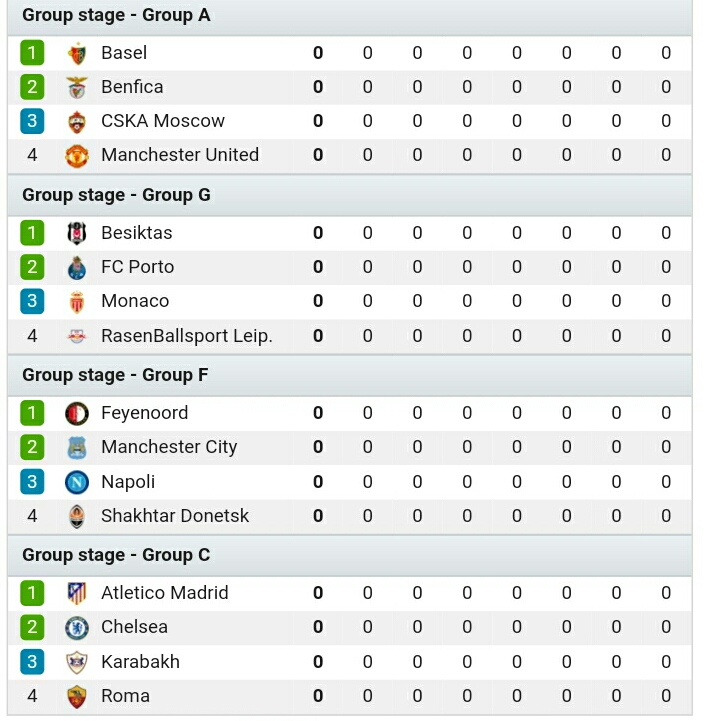Click the Monaco team name
Screen dimensions: 718x721
135,301
